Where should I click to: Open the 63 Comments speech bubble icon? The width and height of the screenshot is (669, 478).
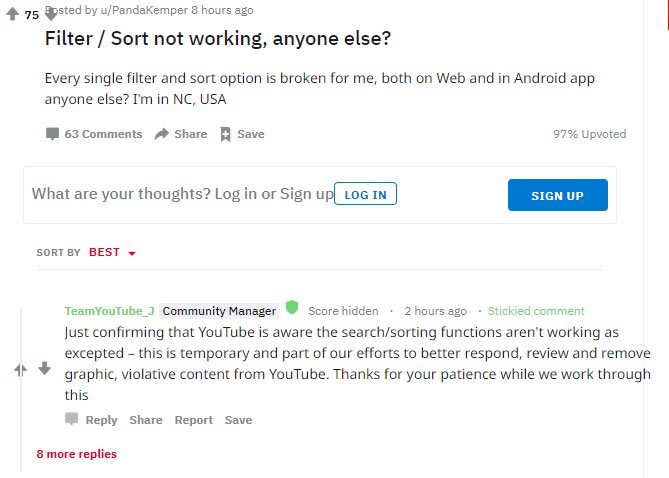tap(52, 134)
